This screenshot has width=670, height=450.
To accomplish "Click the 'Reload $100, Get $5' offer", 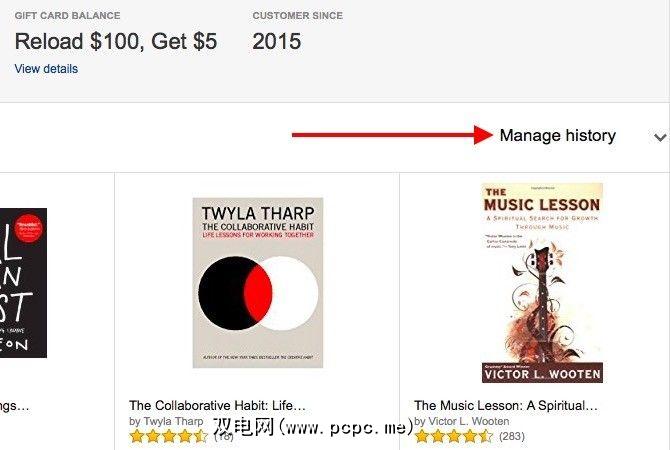I will point(116,41).
